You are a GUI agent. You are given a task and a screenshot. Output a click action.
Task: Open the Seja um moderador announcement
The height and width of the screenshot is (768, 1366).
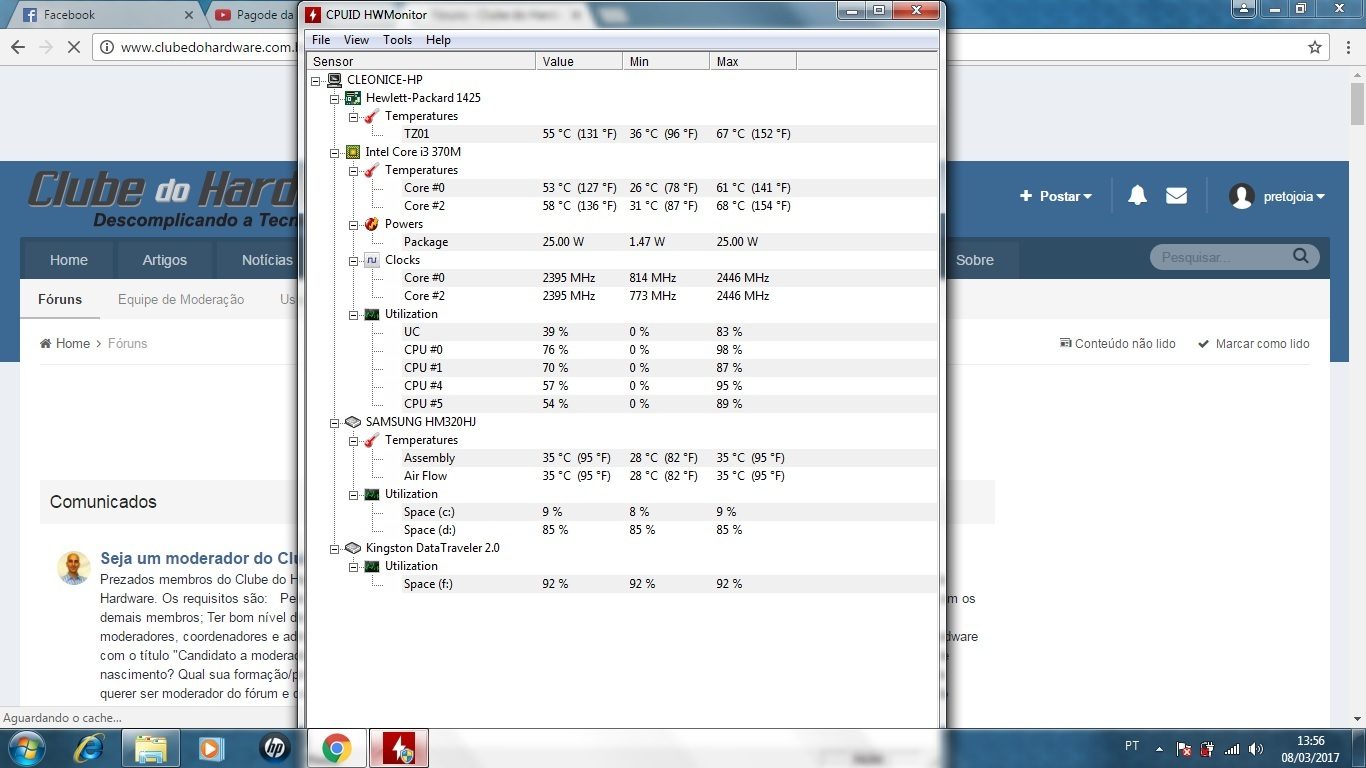(198, 558)
